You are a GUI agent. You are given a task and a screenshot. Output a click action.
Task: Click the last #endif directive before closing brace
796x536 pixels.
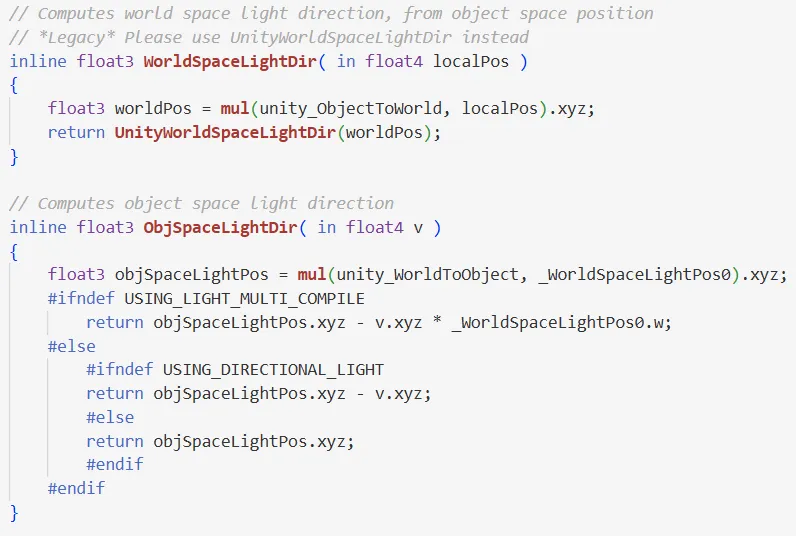click(x=76, y=489)
